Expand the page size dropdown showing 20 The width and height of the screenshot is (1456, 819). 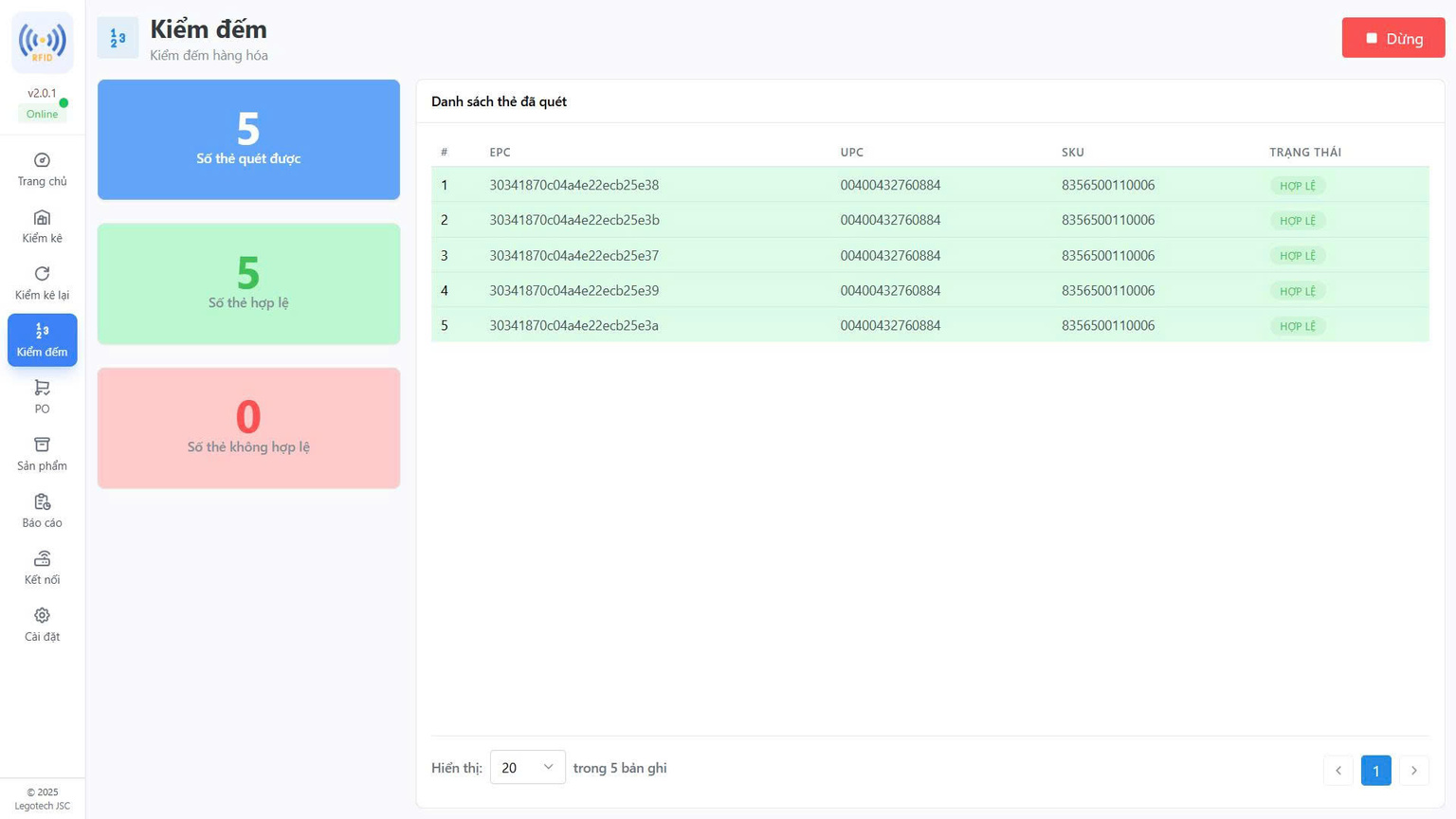527,768
